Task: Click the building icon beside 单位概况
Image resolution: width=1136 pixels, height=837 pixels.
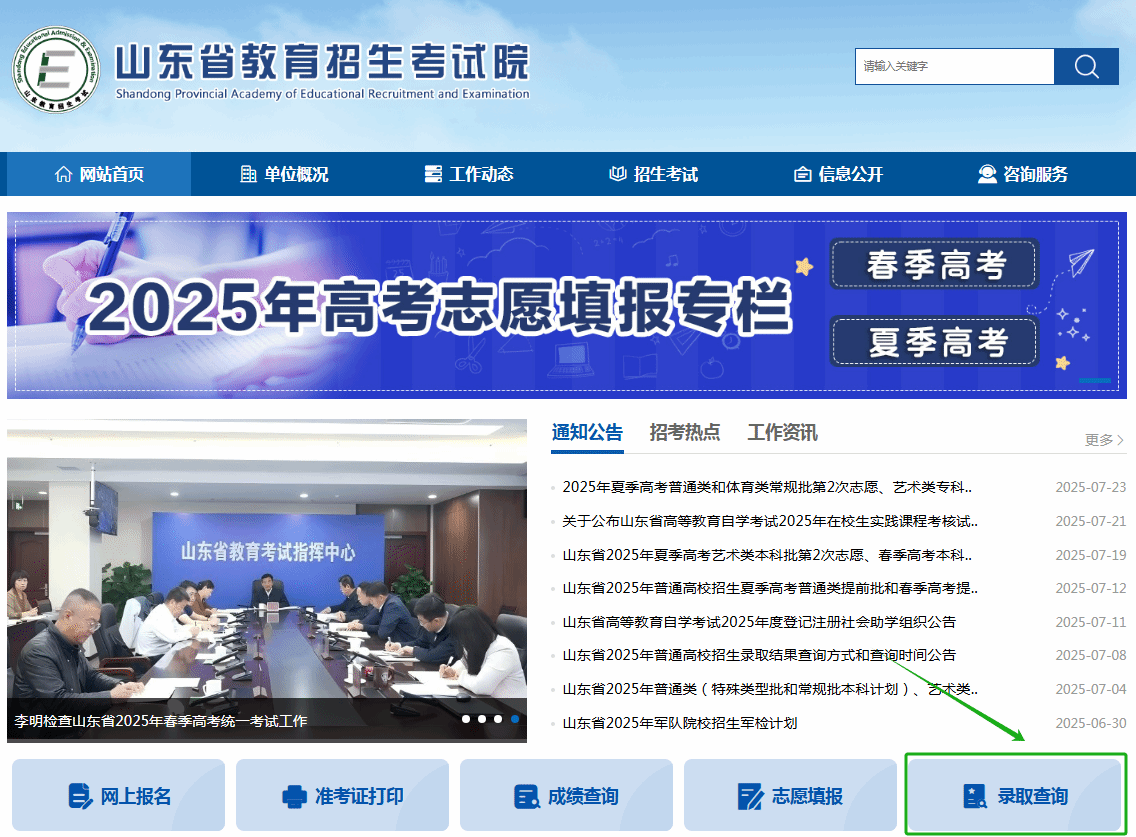Action: [x=248, y=174]
